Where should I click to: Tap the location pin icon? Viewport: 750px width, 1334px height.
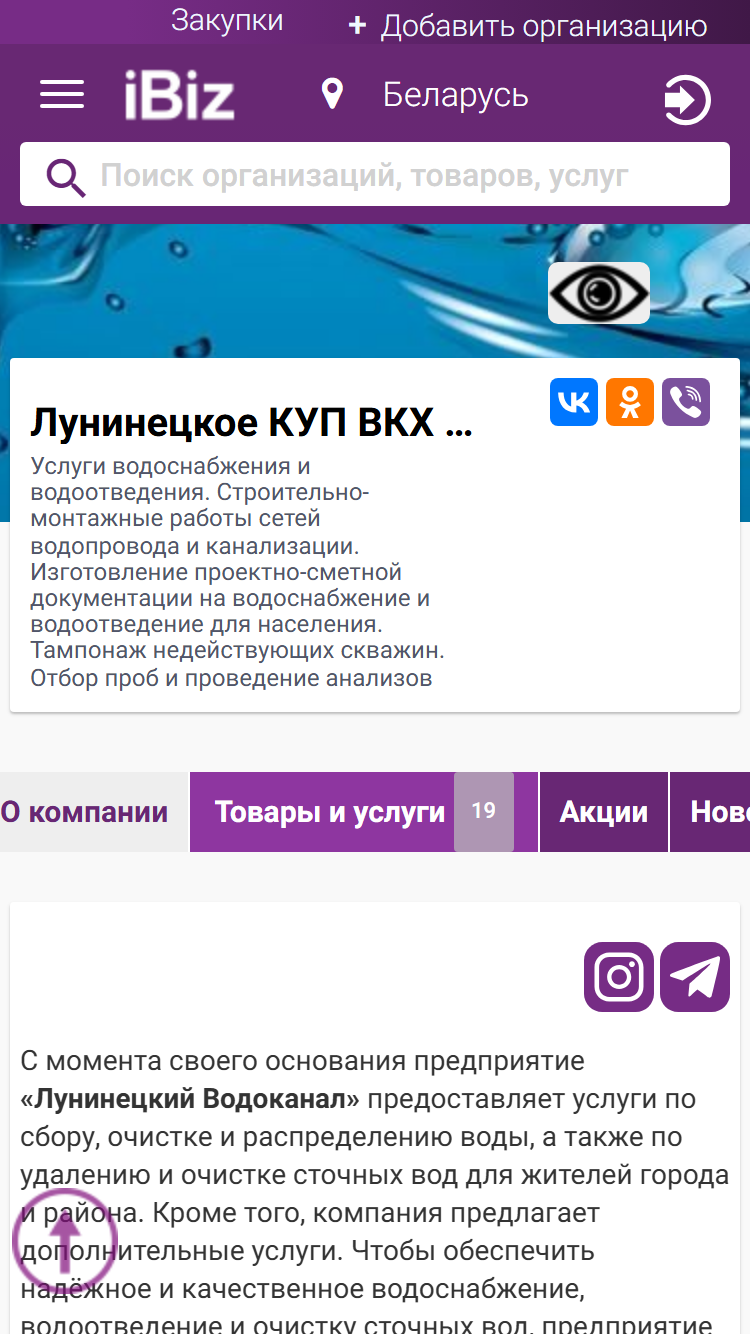[x=332, y=95]
